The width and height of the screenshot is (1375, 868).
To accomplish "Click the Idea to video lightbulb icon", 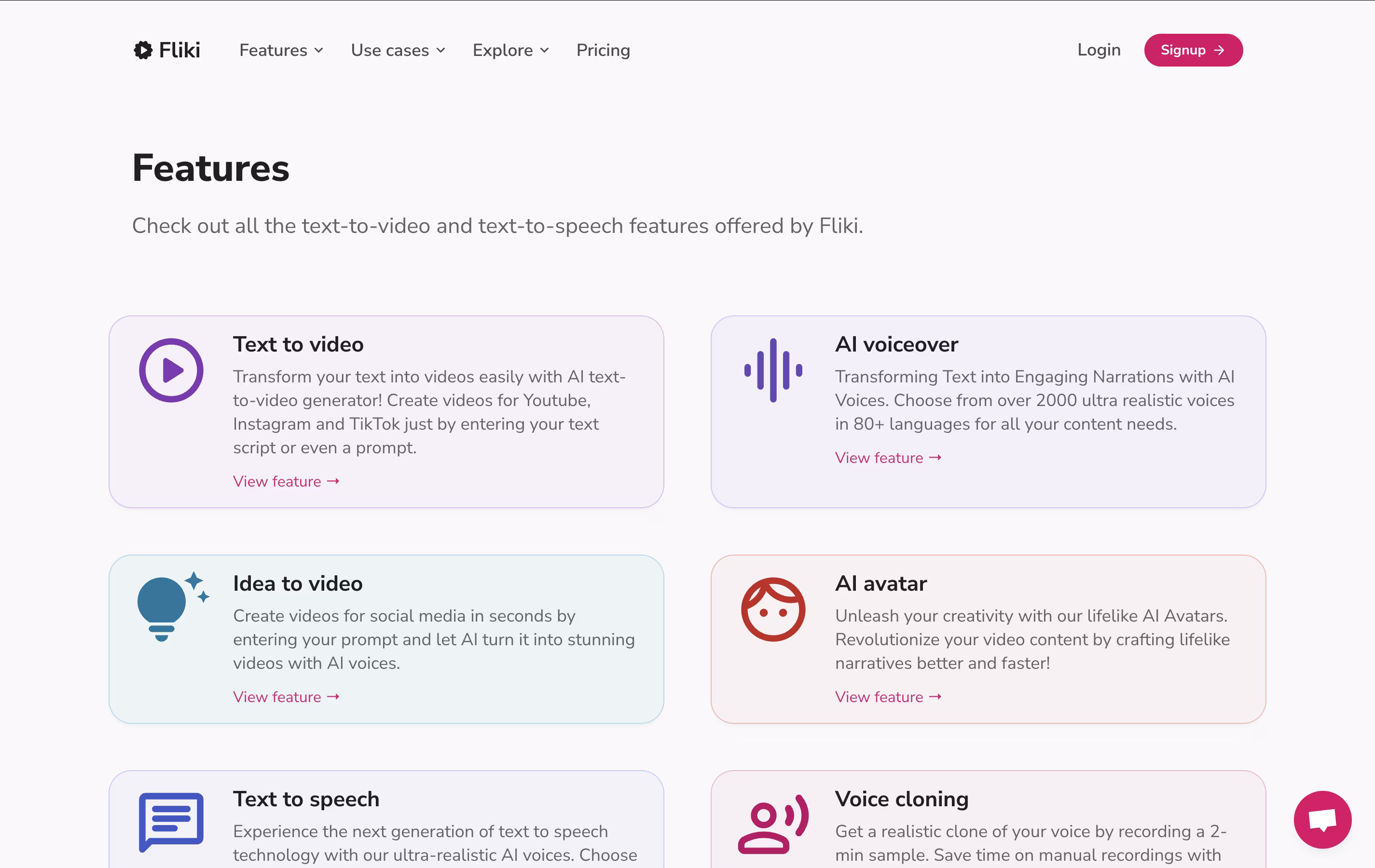I will point(173,607).
